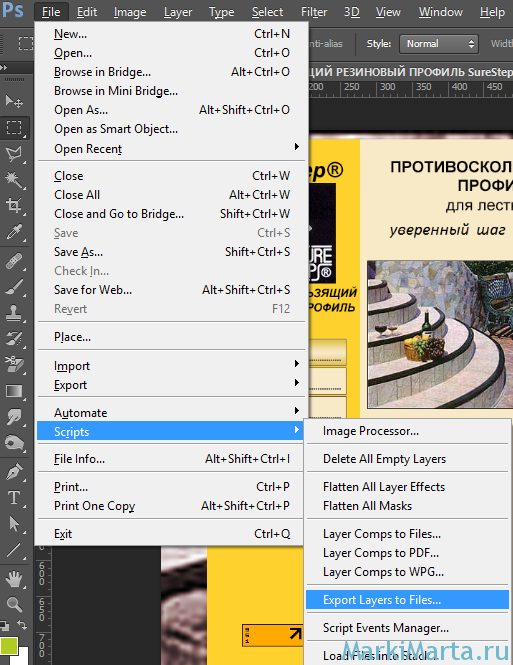Expand the collapsed toolbox panel arrows
The height and width of the screenshot is (665, 513).
coord(4,67)
